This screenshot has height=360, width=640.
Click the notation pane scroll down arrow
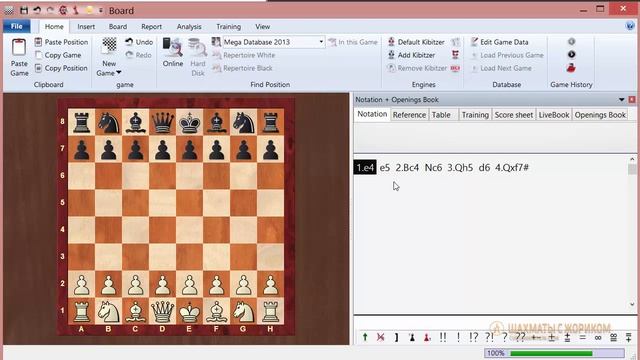pyautogui.click(x=632, y=304)
